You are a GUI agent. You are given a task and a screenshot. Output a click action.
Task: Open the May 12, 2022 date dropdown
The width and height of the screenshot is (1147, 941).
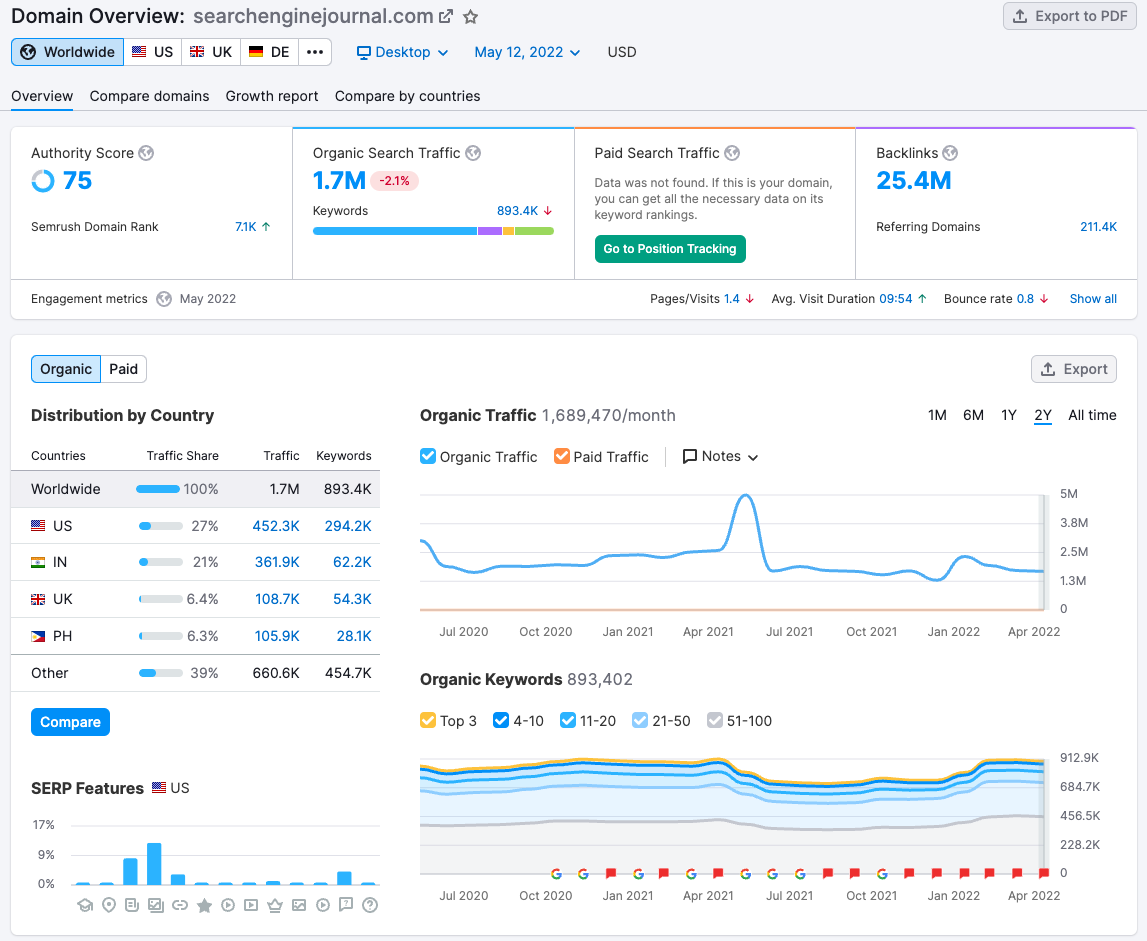pos(527,52)
